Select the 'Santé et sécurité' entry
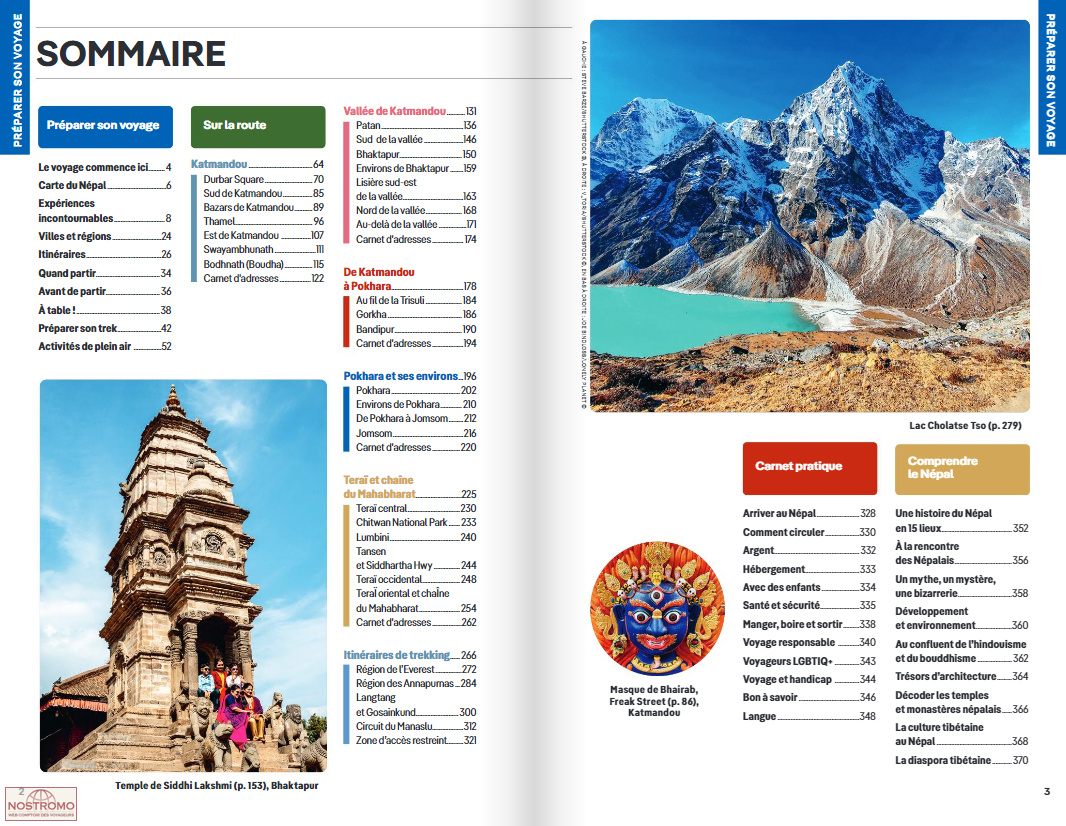 809,606
